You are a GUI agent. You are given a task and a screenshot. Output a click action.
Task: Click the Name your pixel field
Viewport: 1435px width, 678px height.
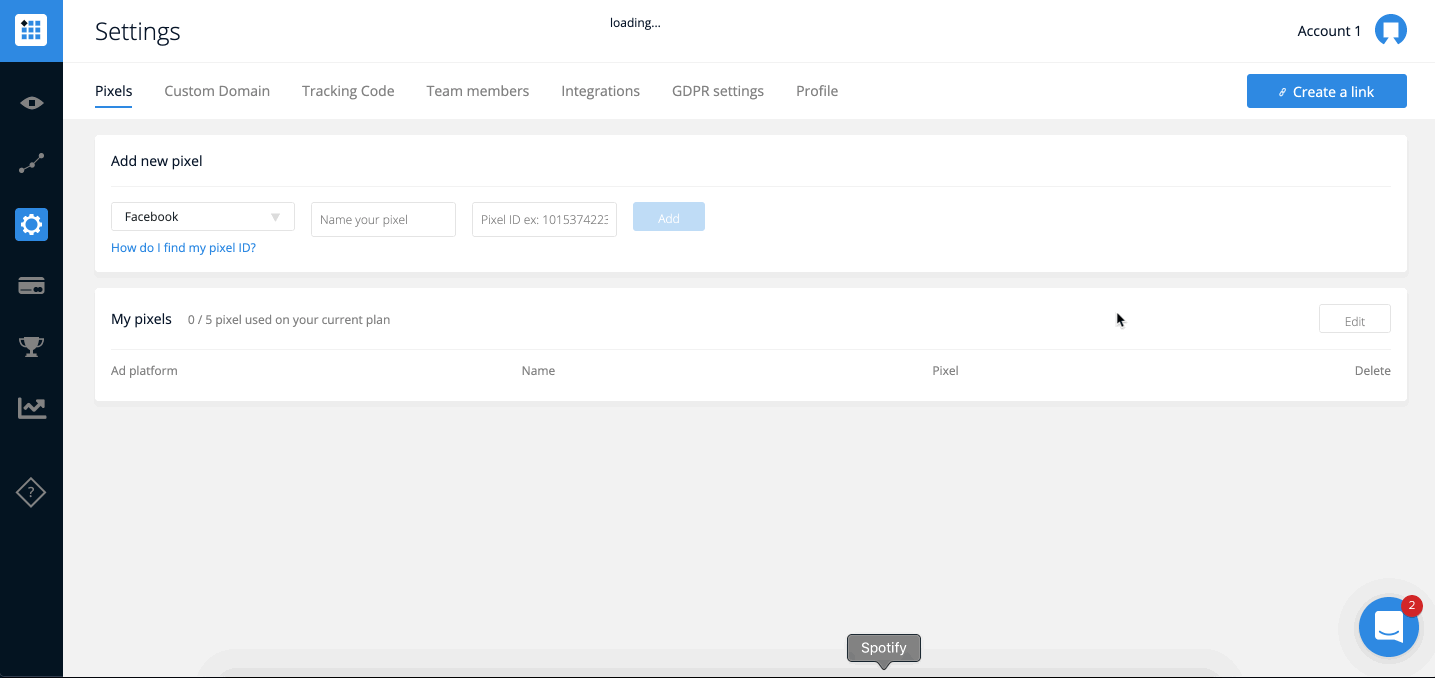(x=383, y=220)
